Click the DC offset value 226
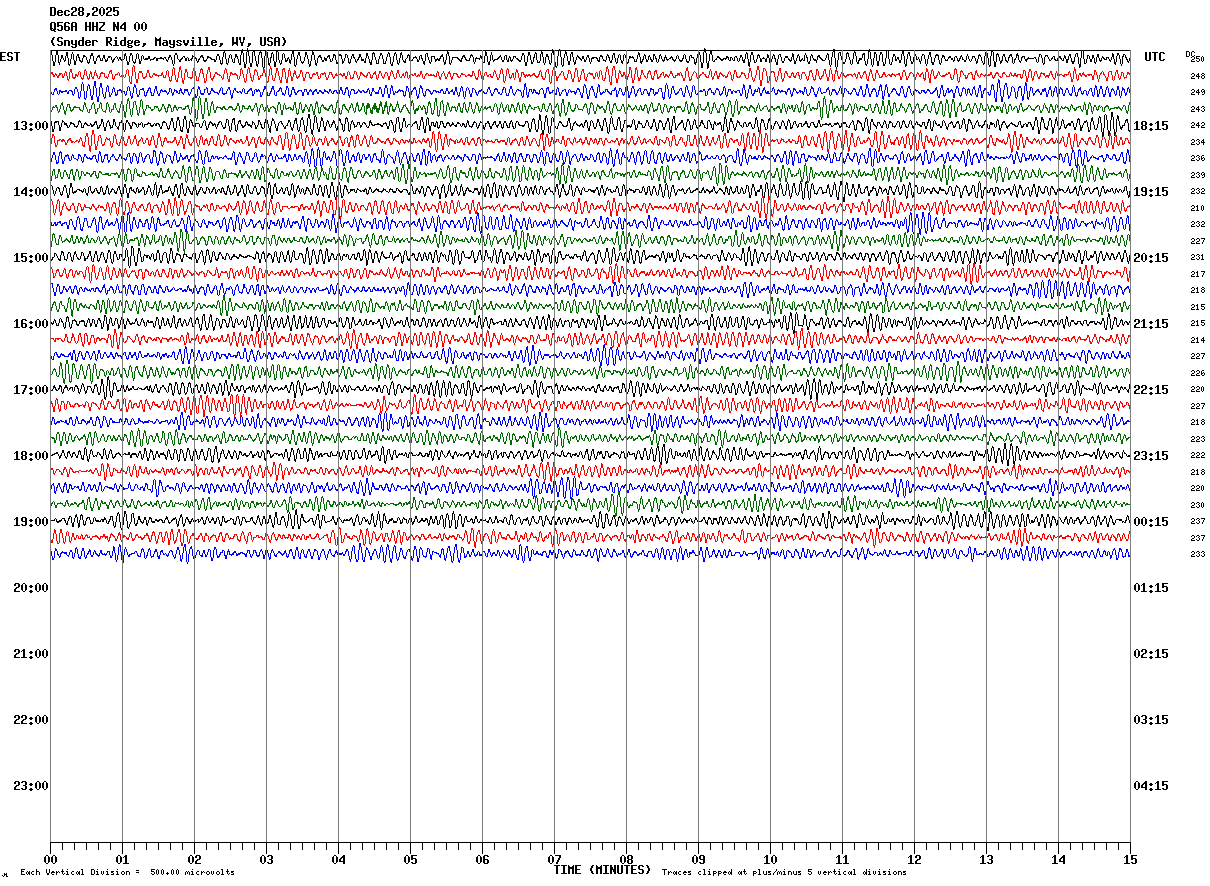 [x=1197, y=373]
